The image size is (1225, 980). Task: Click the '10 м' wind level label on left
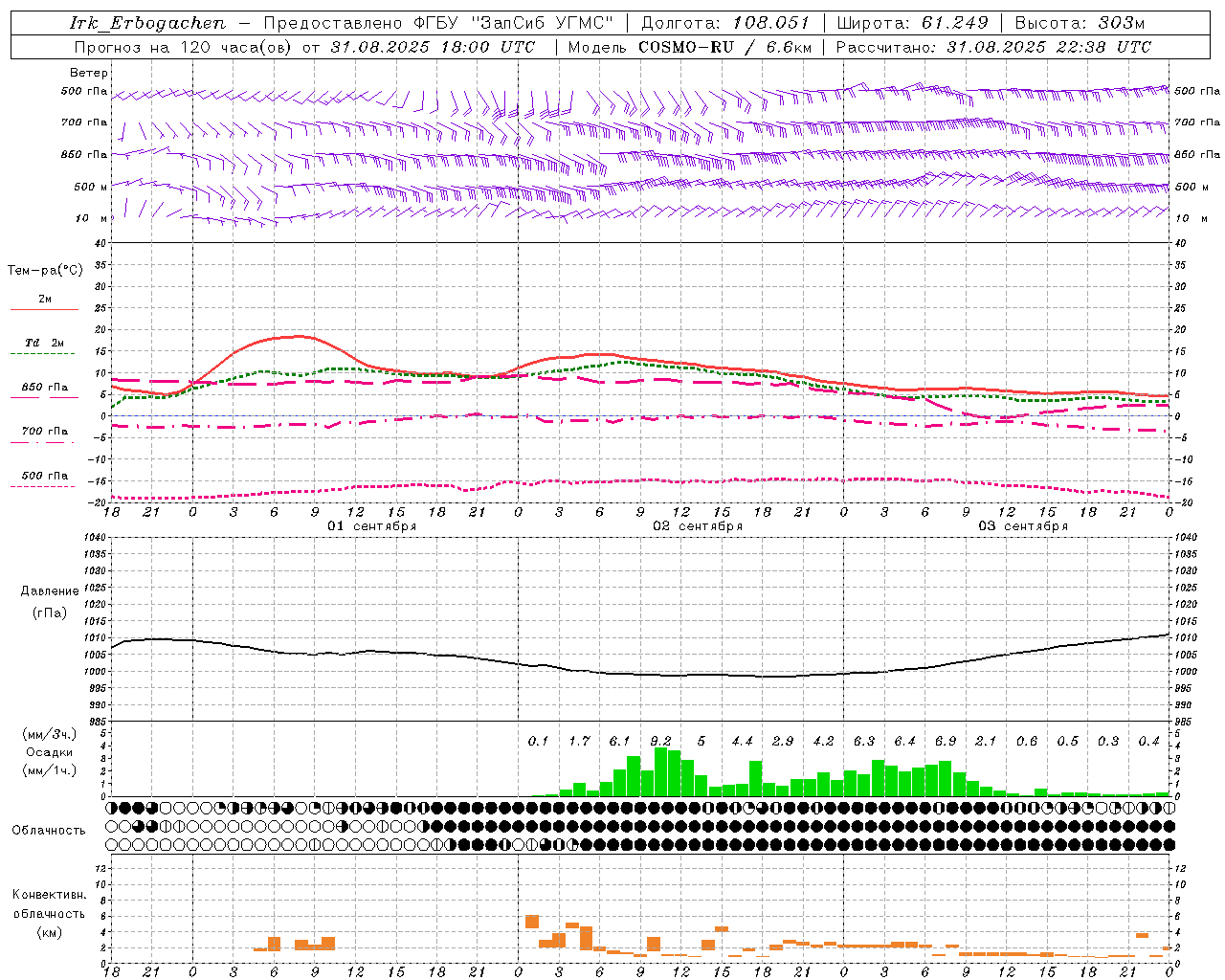(92, 218)
